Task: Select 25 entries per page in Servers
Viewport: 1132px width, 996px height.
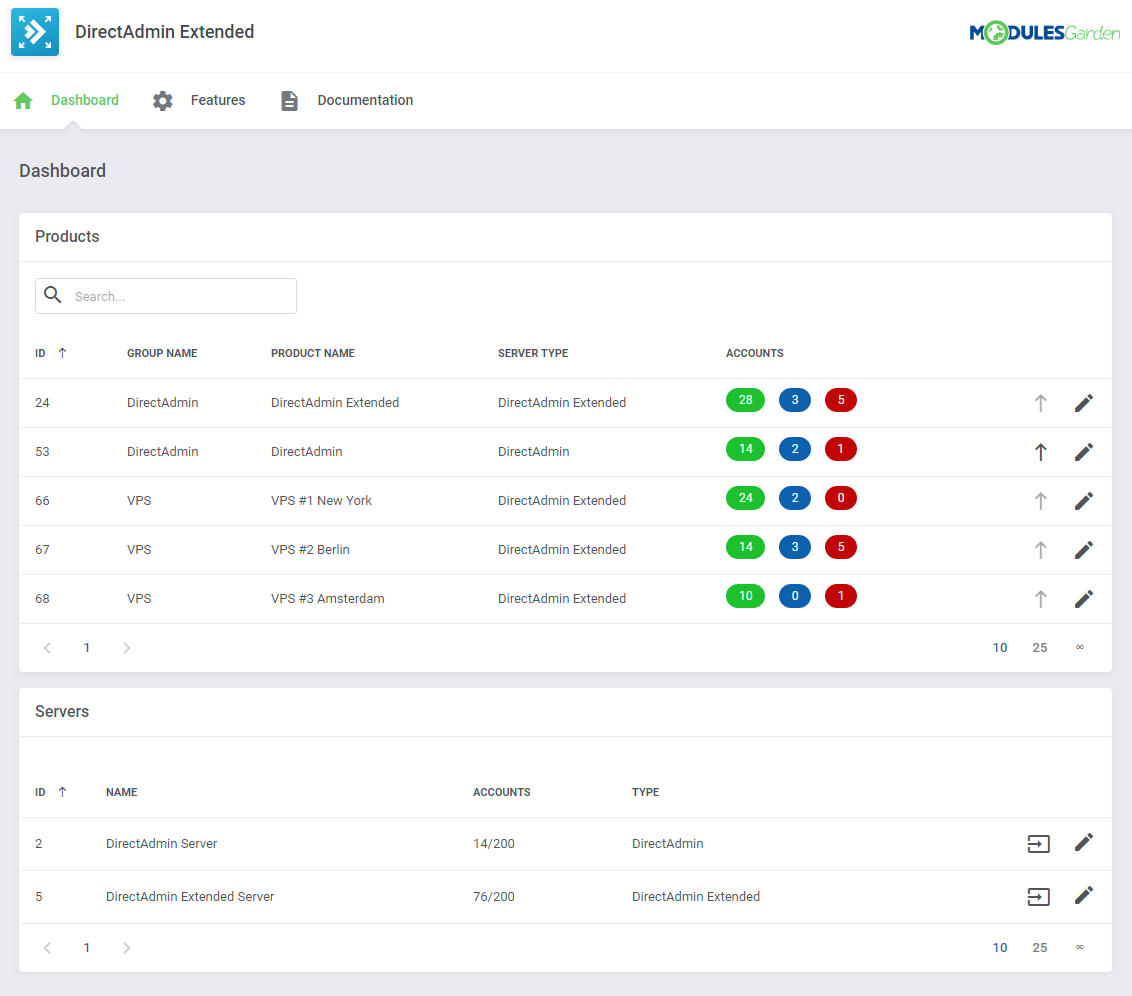Action: (x=1040, y=947)
